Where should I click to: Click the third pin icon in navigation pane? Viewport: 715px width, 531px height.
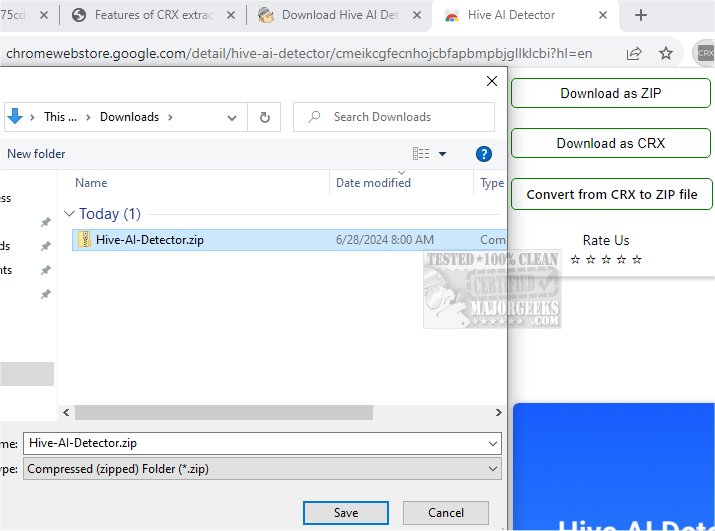click(x=46, y=270)
